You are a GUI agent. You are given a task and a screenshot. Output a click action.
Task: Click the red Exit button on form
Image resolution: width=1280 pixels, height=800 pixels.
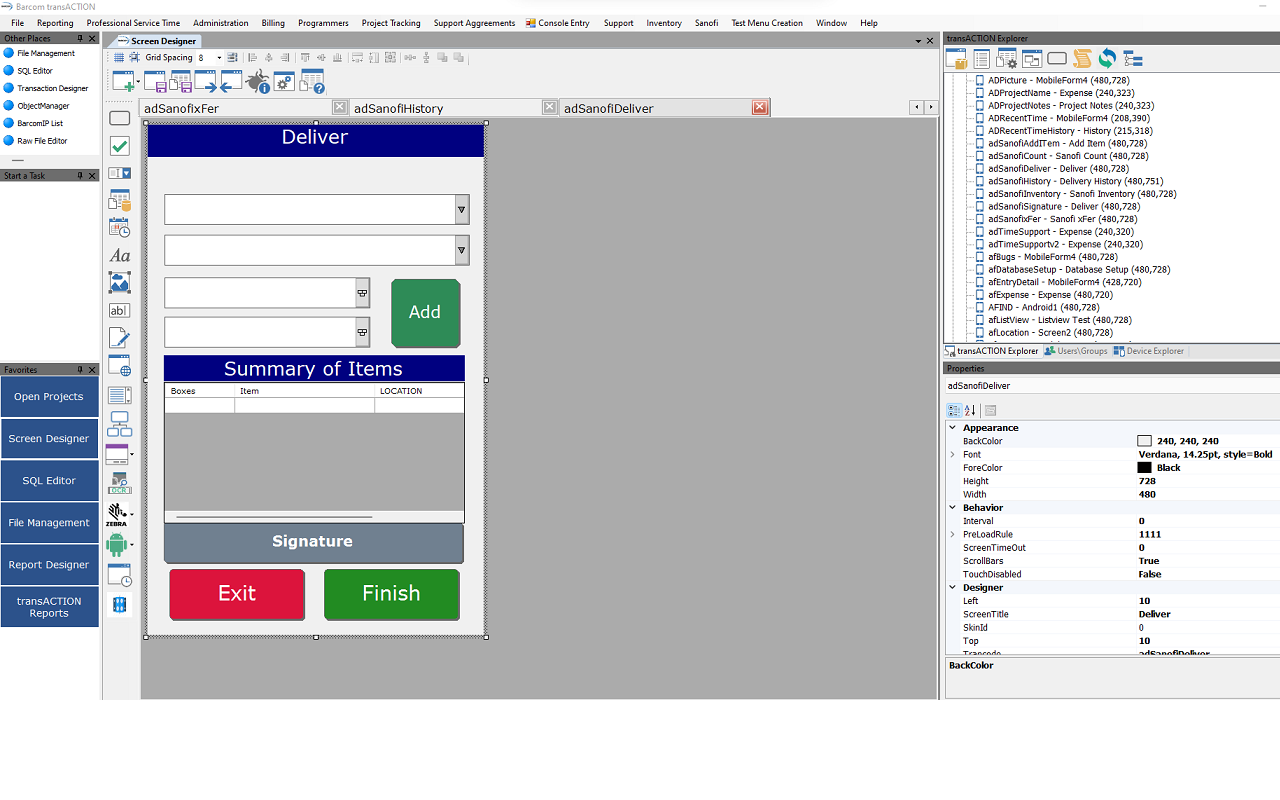coord(237,594)
